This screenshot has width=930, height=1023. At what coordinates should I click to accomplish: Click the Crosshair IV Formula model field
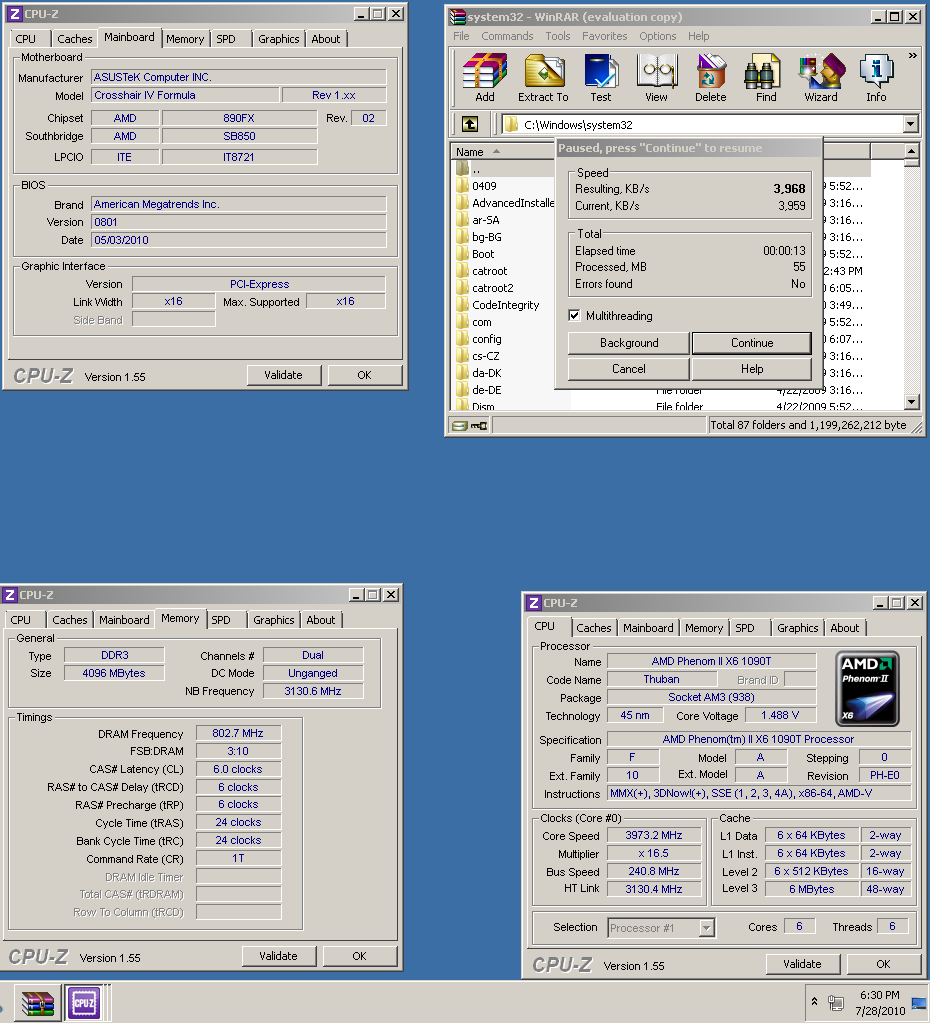[x=185, y=95]
